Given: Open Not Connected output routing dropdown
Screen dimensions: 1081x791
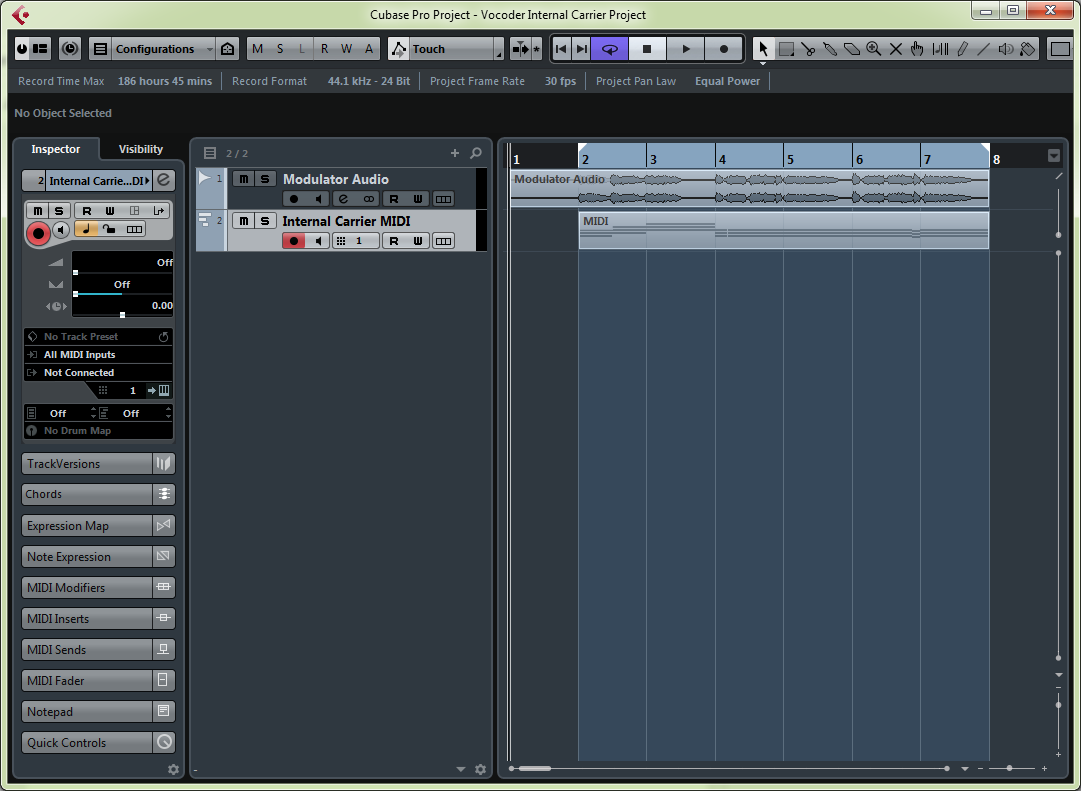Looking at the screenshot, I should click(x=99, y=372).
